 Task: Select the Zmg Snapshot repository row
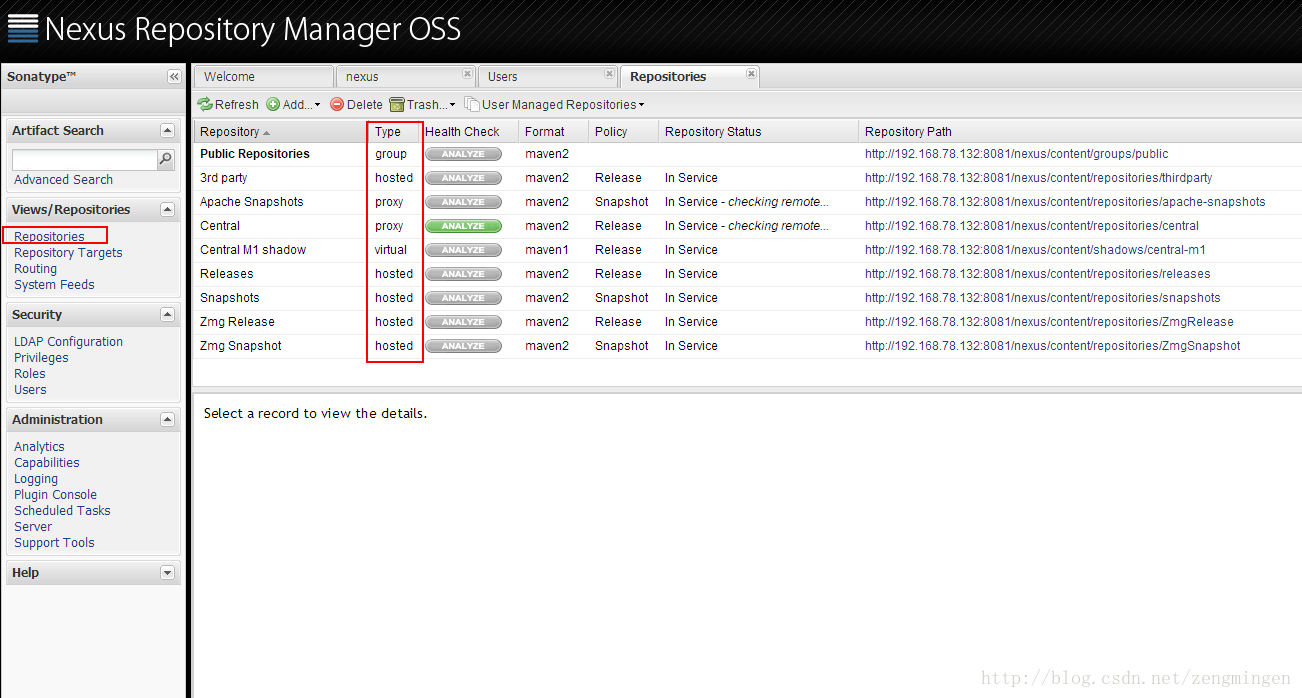click(x=747, y=346)
